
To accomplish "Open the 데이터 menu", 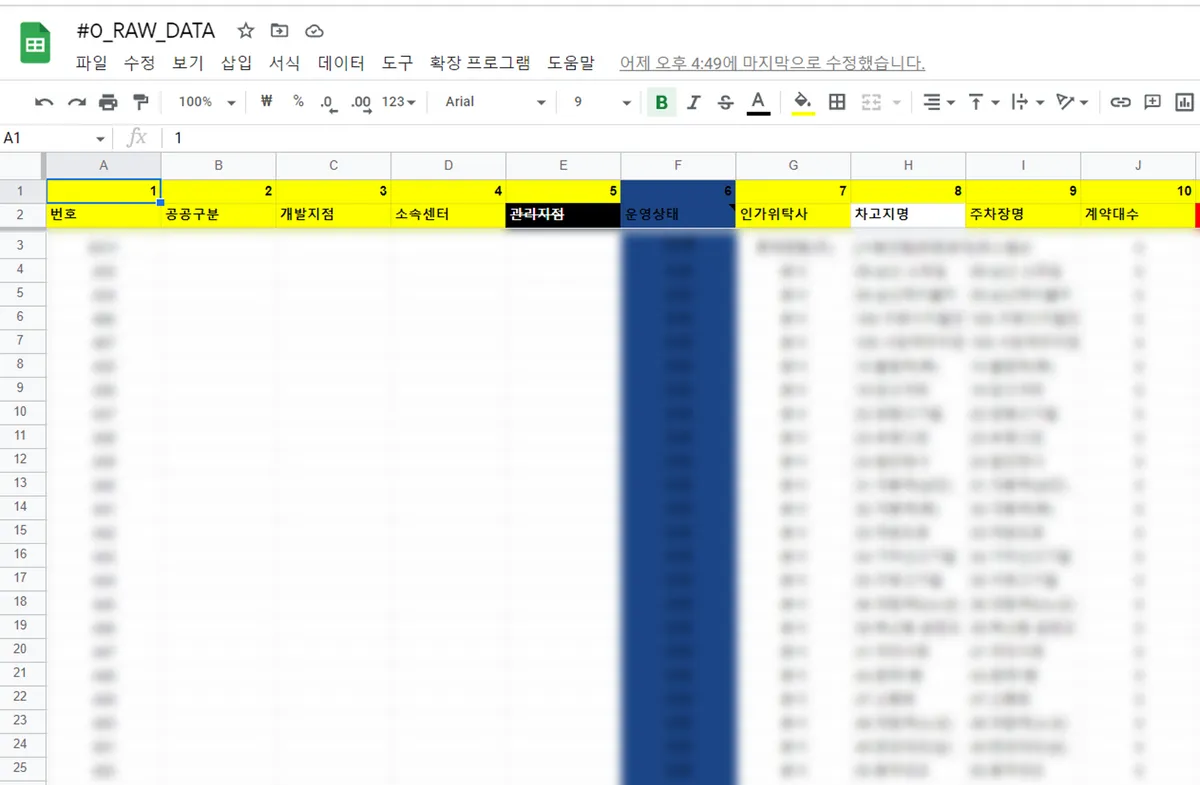I will (x=341, y=63).
